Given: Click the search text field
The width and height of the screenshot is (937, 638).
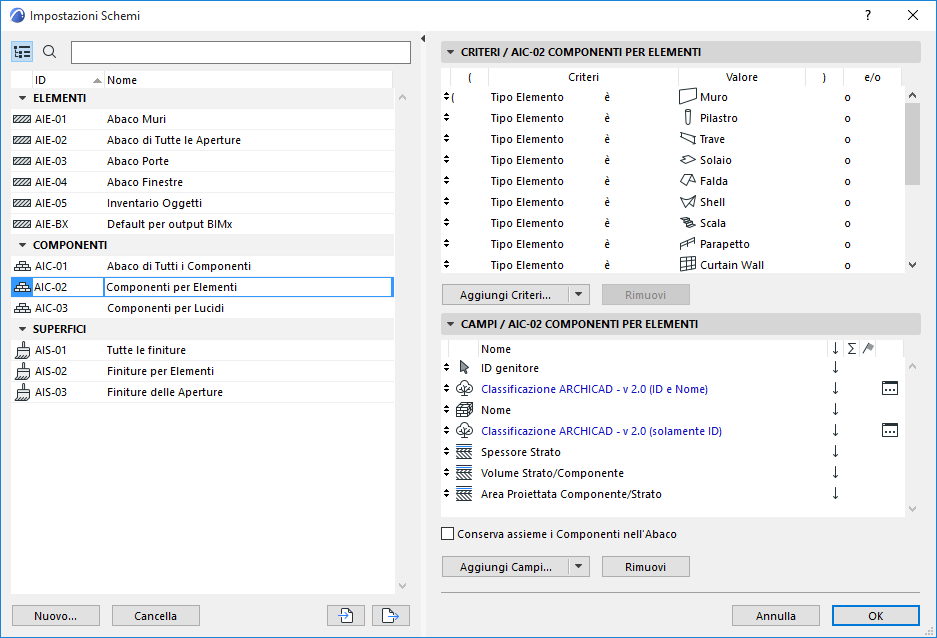Looking at the screenshot, I should coord(241,53).
